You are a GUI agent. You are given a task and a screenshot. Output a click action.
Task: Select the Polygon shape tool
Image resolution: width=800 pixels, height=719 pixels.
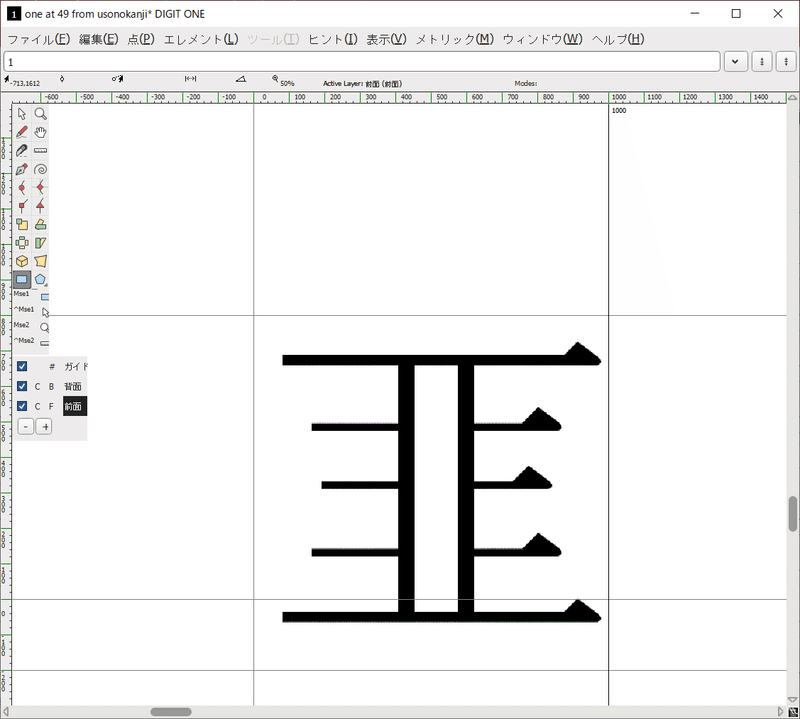point(40,279)
